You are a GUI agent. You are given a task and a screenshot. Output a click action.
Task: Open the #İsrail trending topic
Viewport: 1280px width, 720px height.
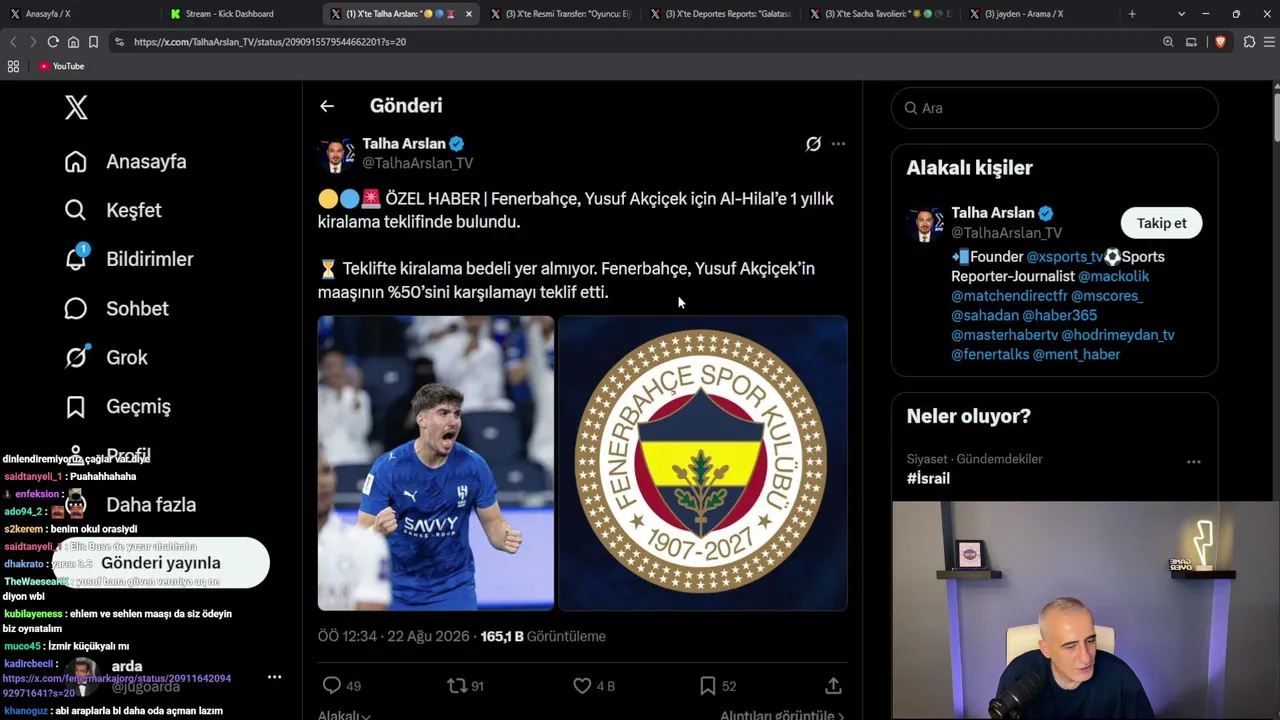(929, 479)
